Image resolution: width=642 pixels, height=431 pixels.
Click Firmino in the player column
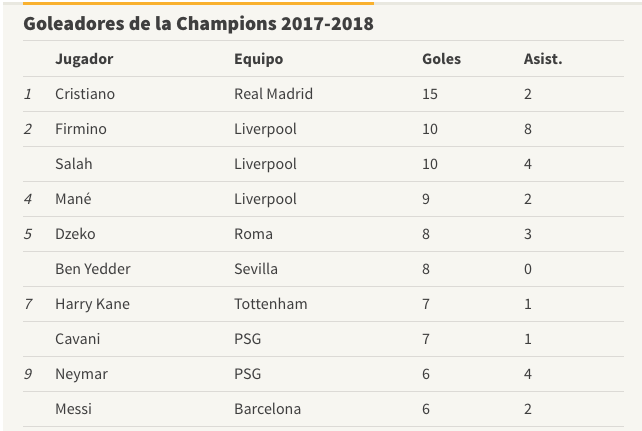coord(81,129)
